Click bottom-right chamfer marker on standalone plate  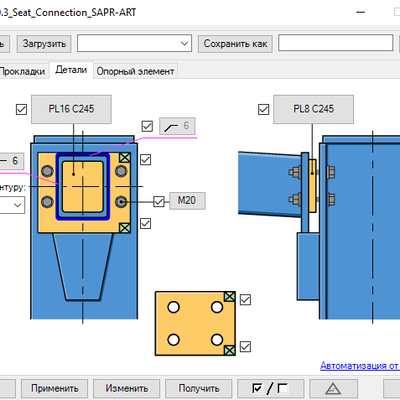(230, 350)
